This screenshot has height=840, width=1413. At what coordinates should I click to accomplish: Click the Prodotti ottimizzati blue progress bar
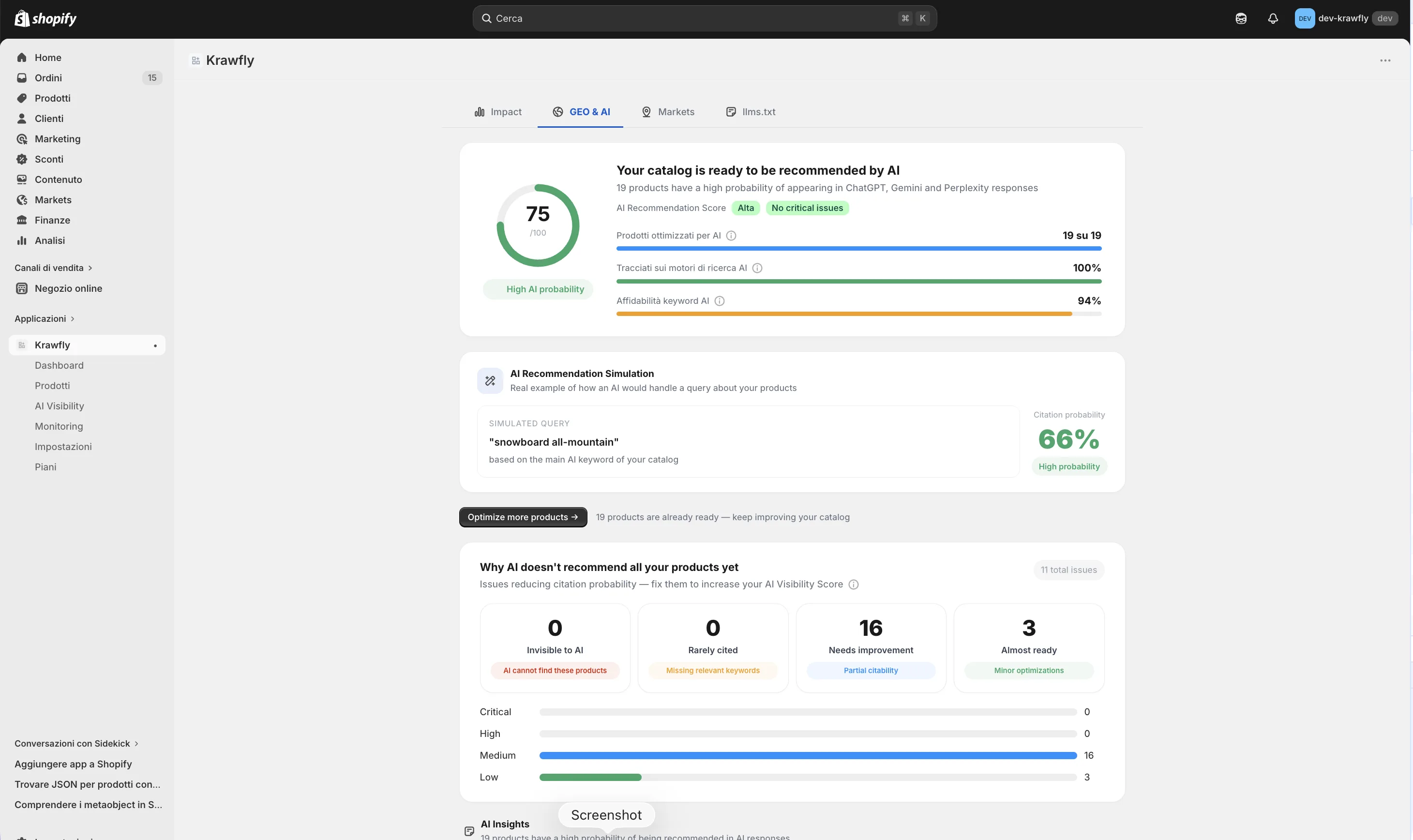click(858, 249)
